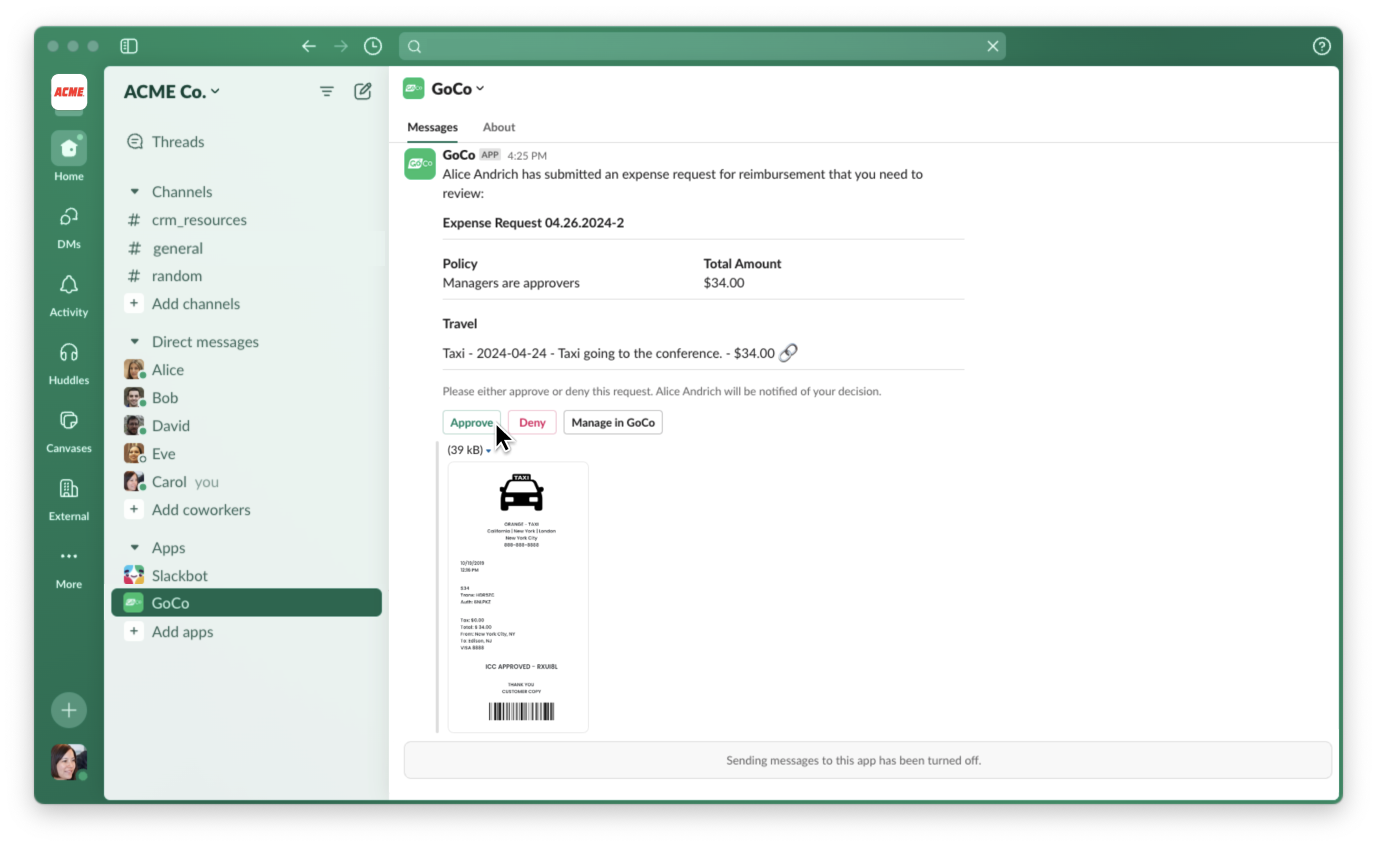Open the taxi receipt thumbnail

tap(518, 596)
